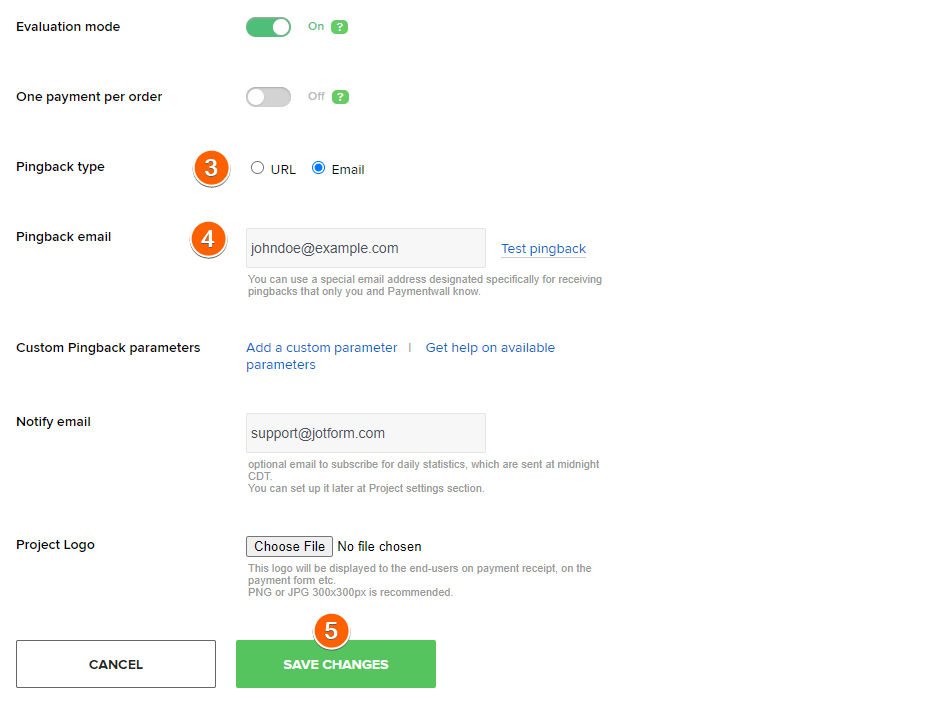Image resolution: width=942 pixels, height=708 pixels.
Task: Click the Project Logo label
Action: point(55,545)
